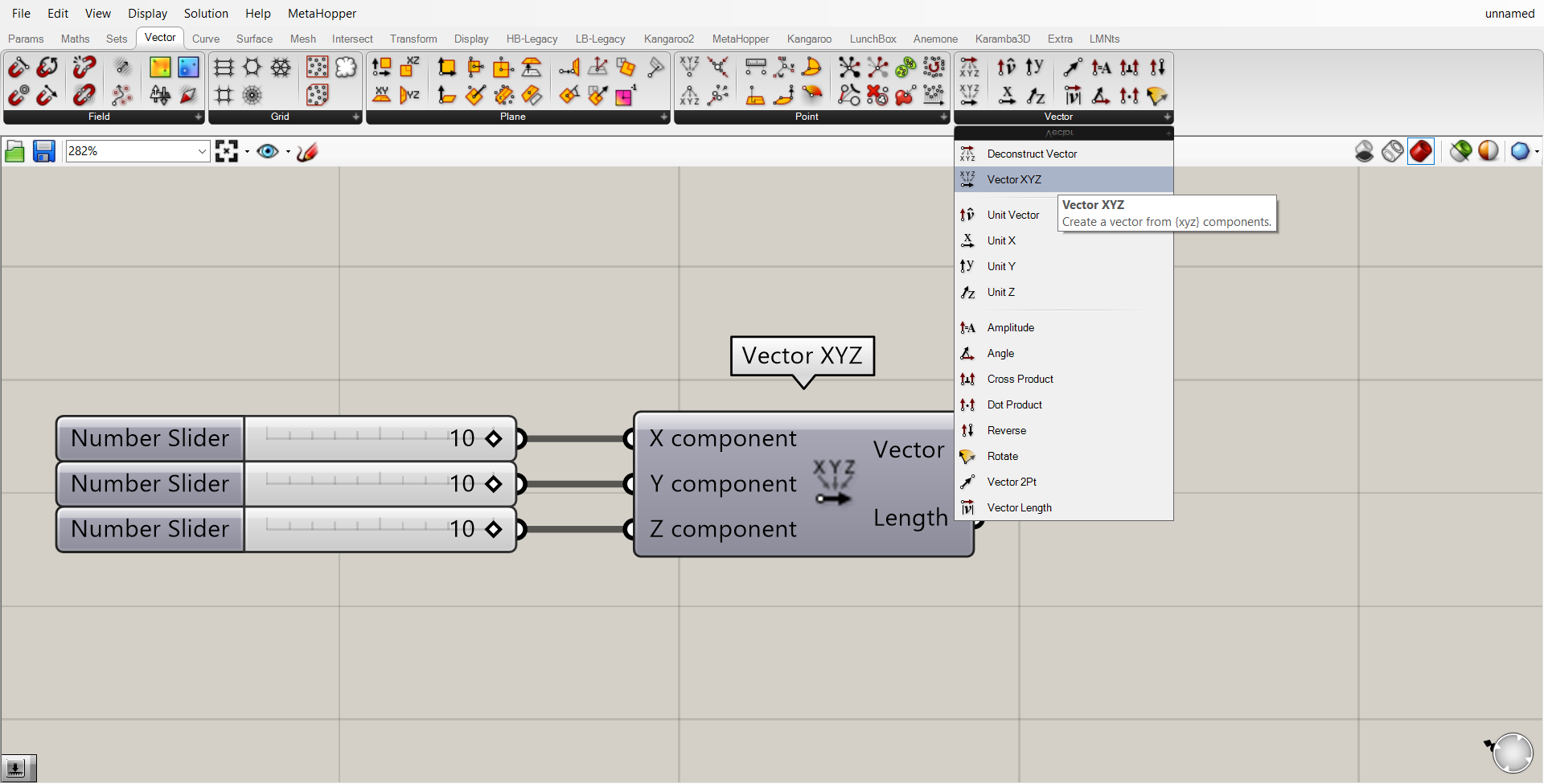Click the green Open File folder icon
This screenshot has height=784, width=1544.
click(x=14, y=151)
